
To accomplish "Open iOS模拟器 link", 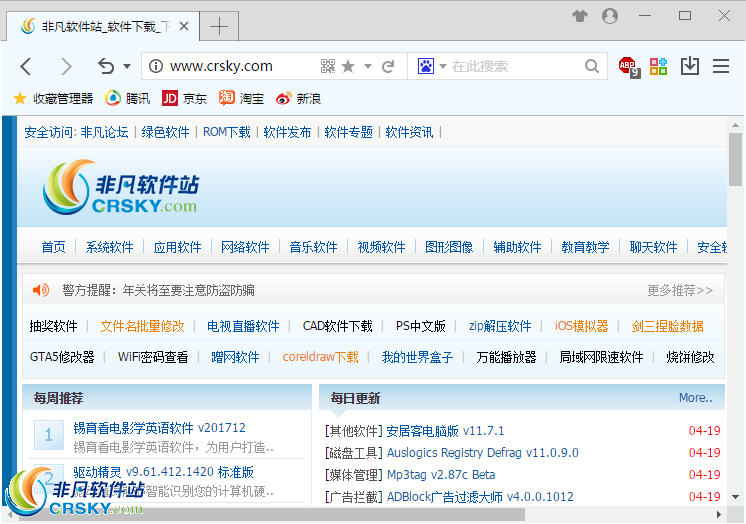I will tap(581, 326).
